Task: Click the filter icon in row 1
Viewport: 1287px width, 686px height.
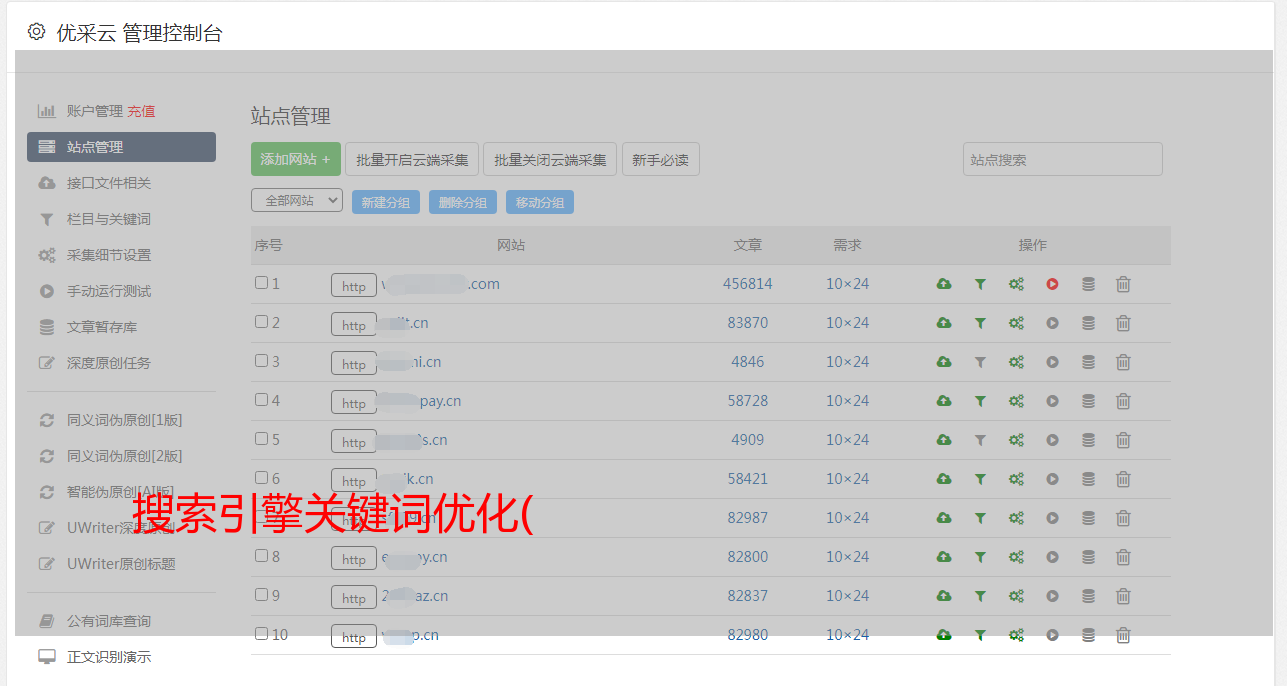Action: (980, 284)
